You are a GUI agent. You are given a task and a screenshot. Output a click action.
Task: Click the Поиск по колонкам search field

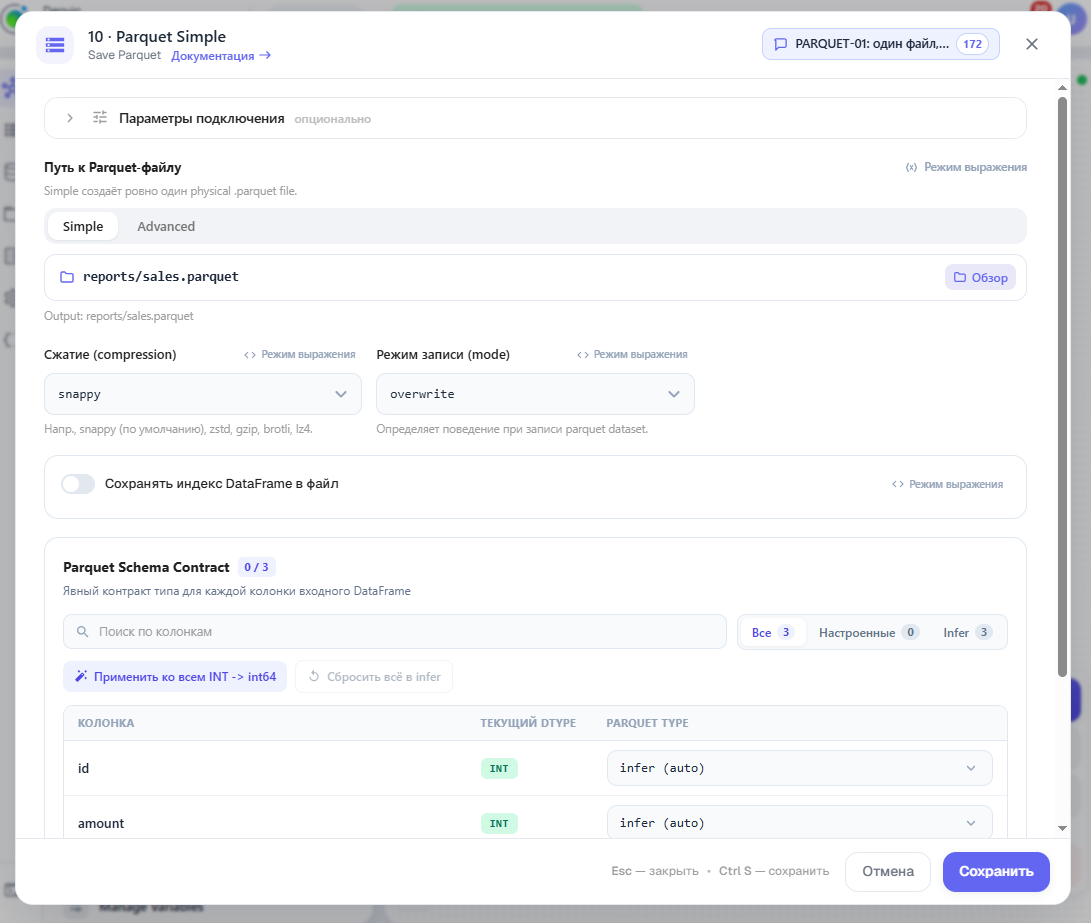[395, 632]
